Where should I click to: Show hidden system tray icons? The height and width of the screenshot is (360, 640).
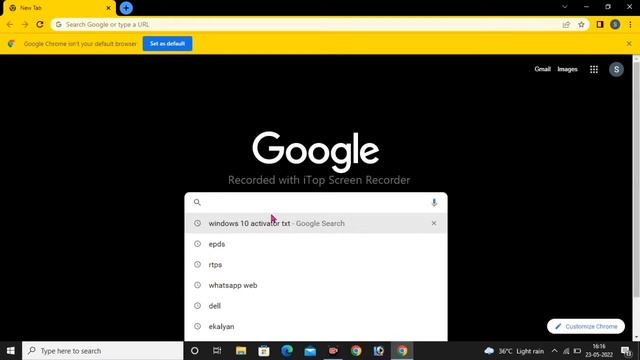(x=554, y=351)
